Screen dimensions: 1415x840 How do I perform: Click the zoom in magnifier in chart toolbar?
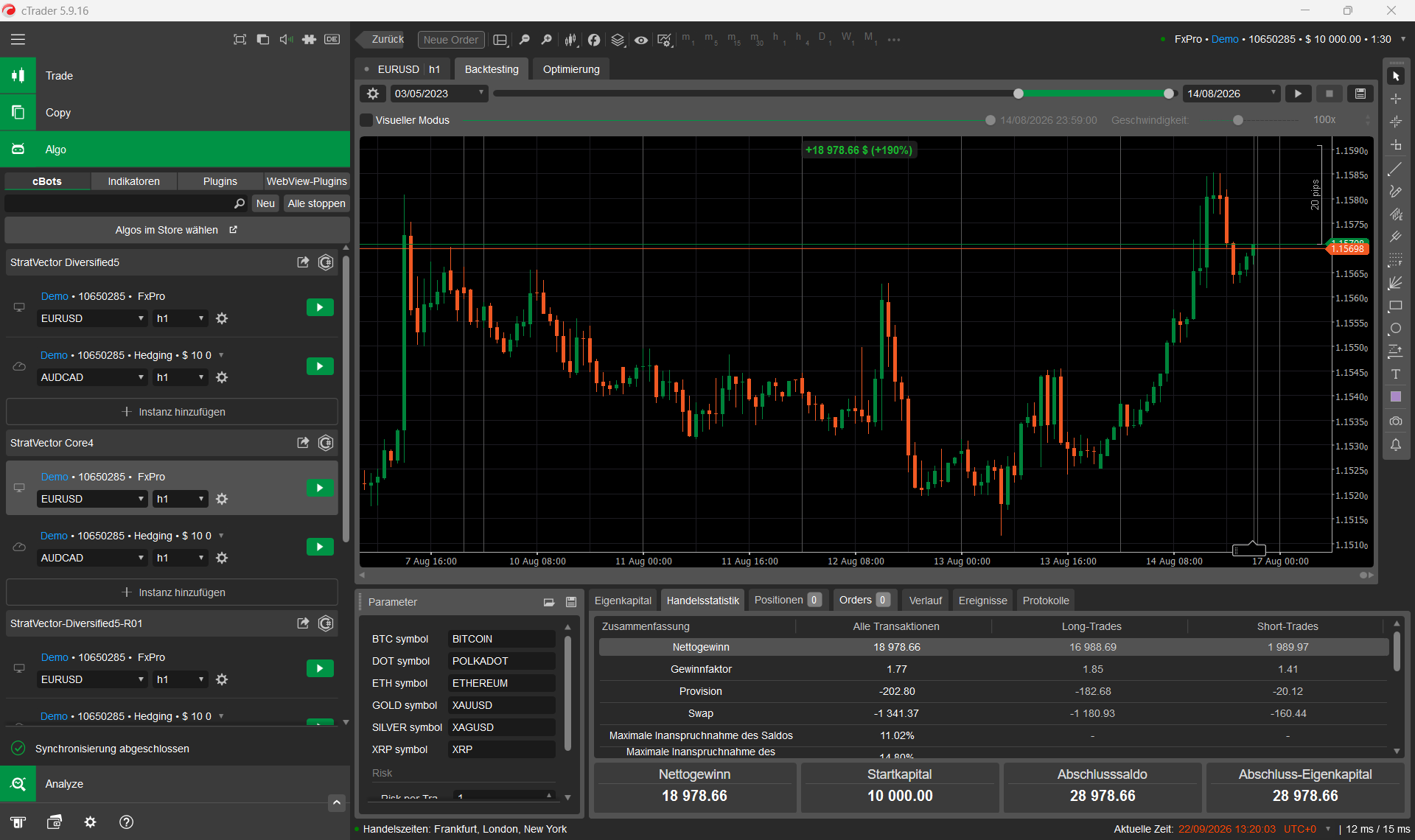[x=546, y=40]
